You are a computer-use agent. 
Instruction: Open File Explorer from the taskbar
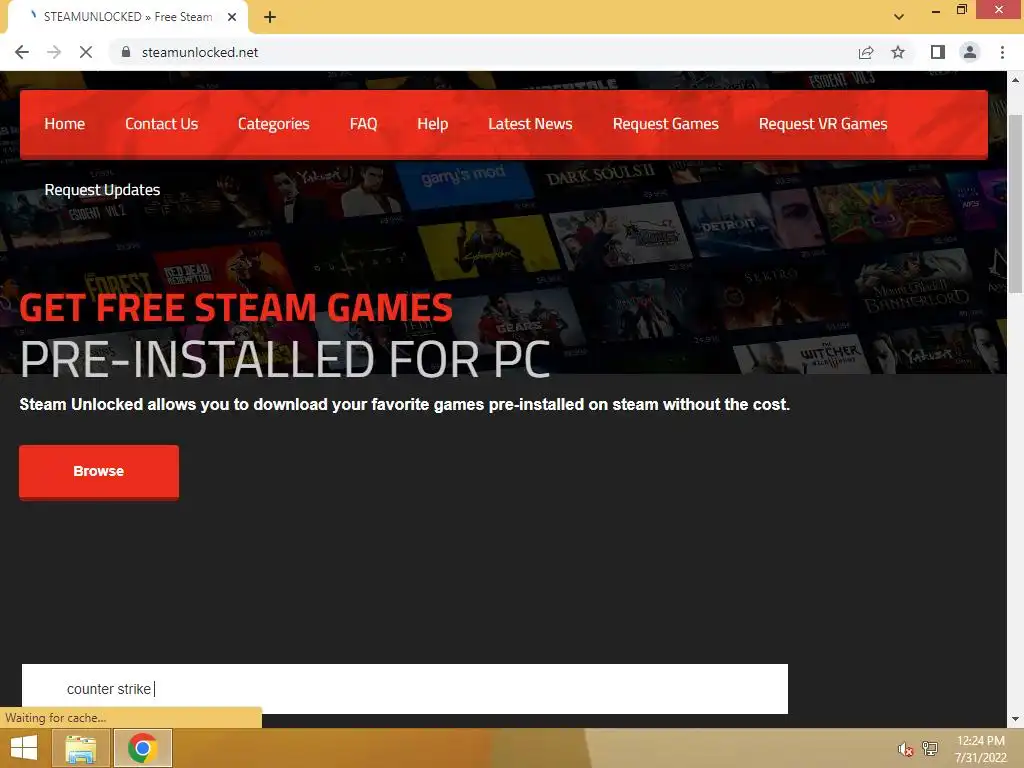point(80,748)
